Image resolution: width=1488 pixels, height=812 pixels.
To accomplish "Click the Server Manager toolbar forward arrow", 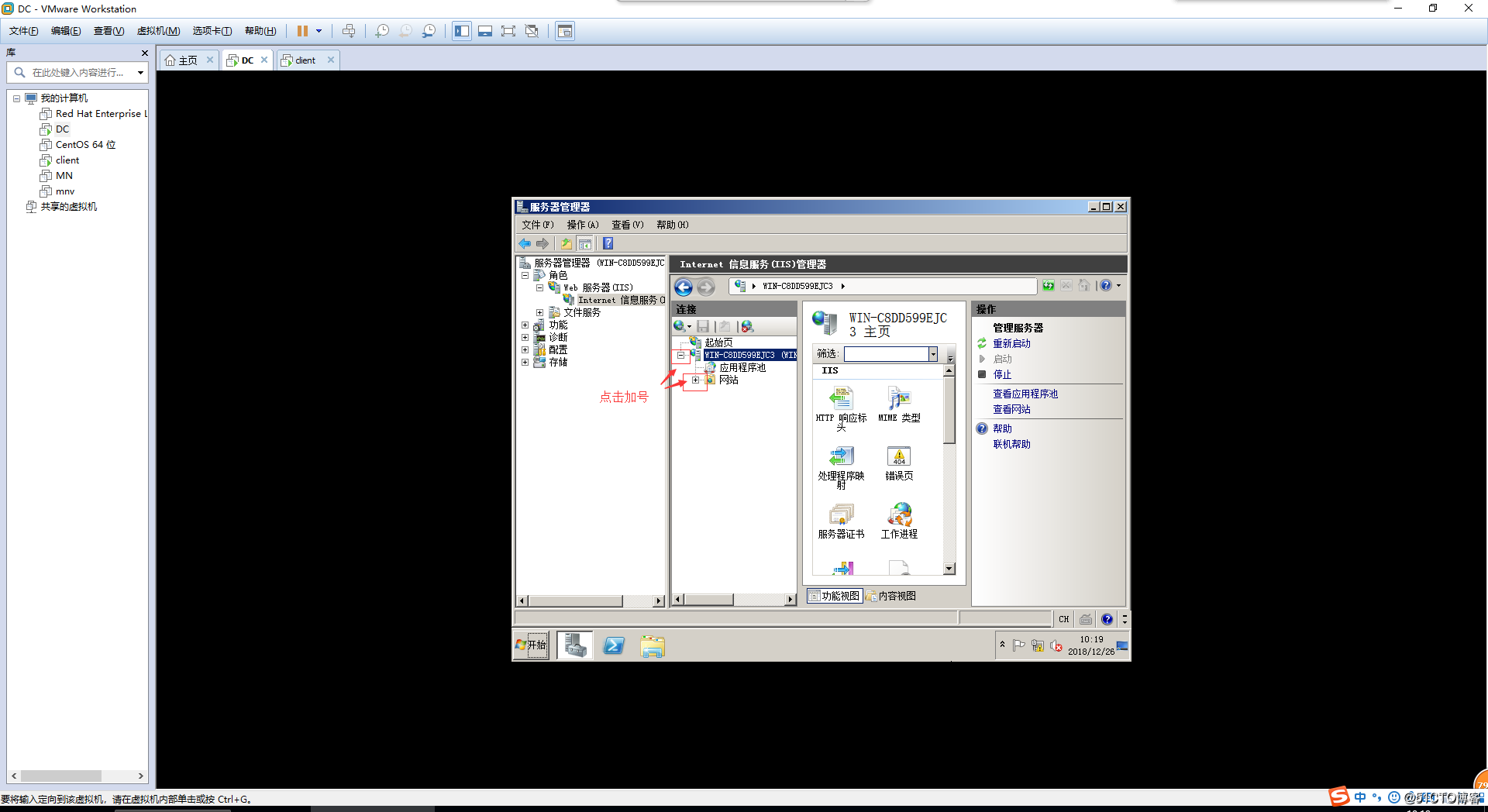I will [542, 243].
